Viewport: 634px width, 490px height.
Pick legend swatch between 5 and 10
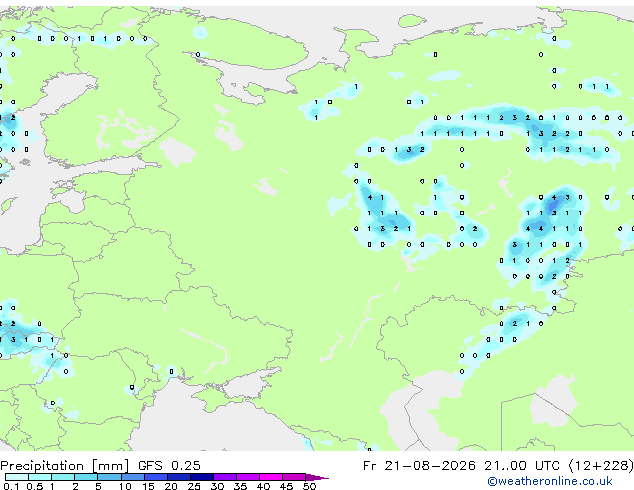[x=109, y=477]
